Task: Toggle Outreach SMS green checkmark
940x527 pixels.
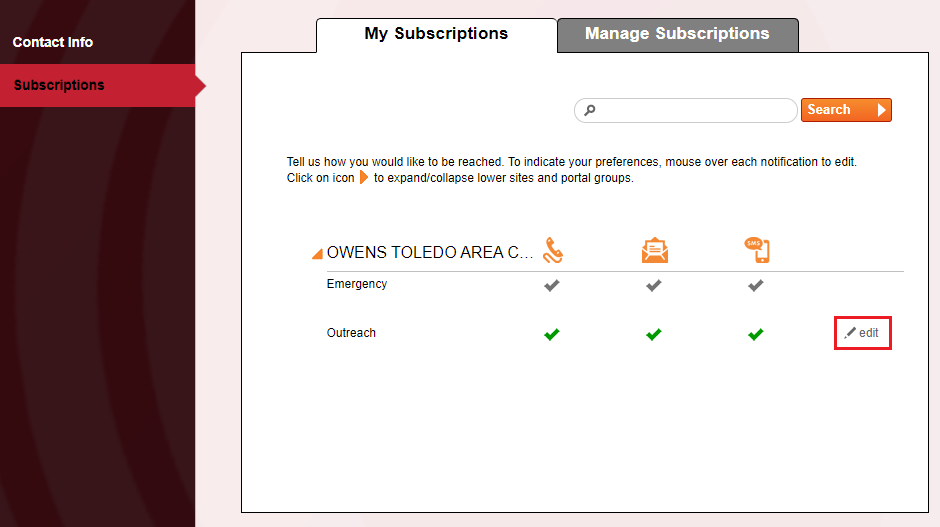Action: pyautogui.click(x=756, y=334)
